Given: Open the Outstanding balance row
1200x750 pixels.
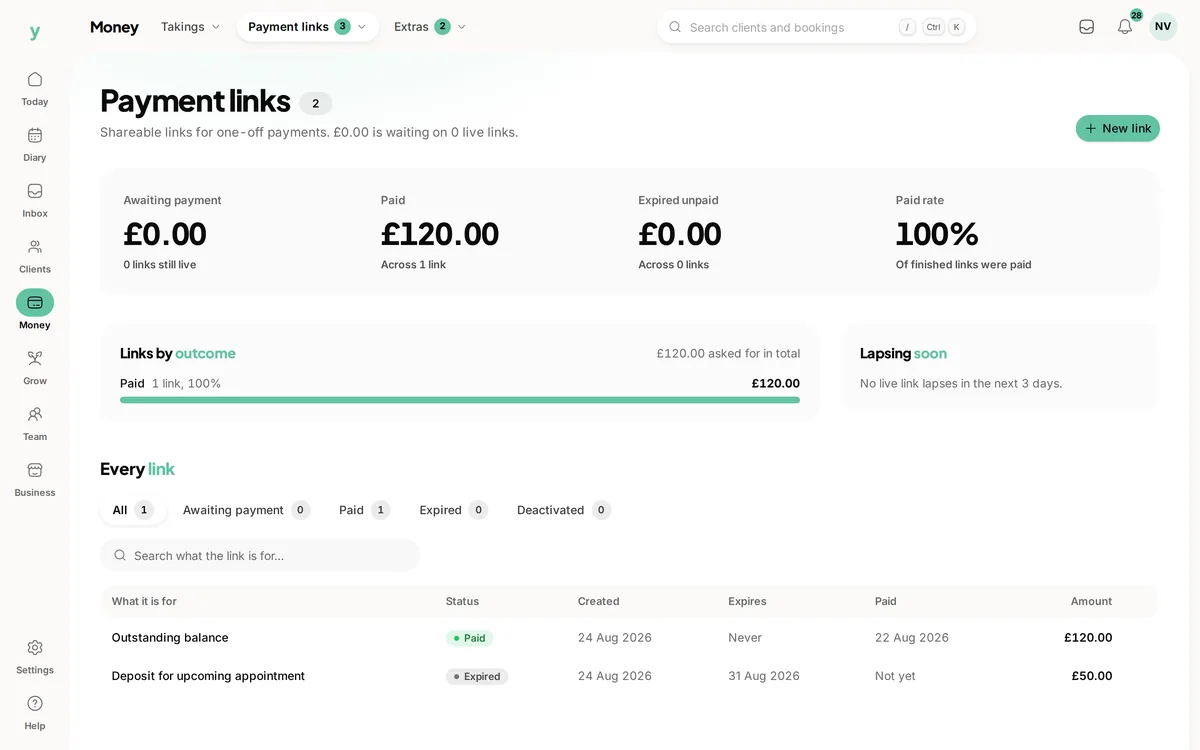Looking at the screenshot, I should coord(630,638).
